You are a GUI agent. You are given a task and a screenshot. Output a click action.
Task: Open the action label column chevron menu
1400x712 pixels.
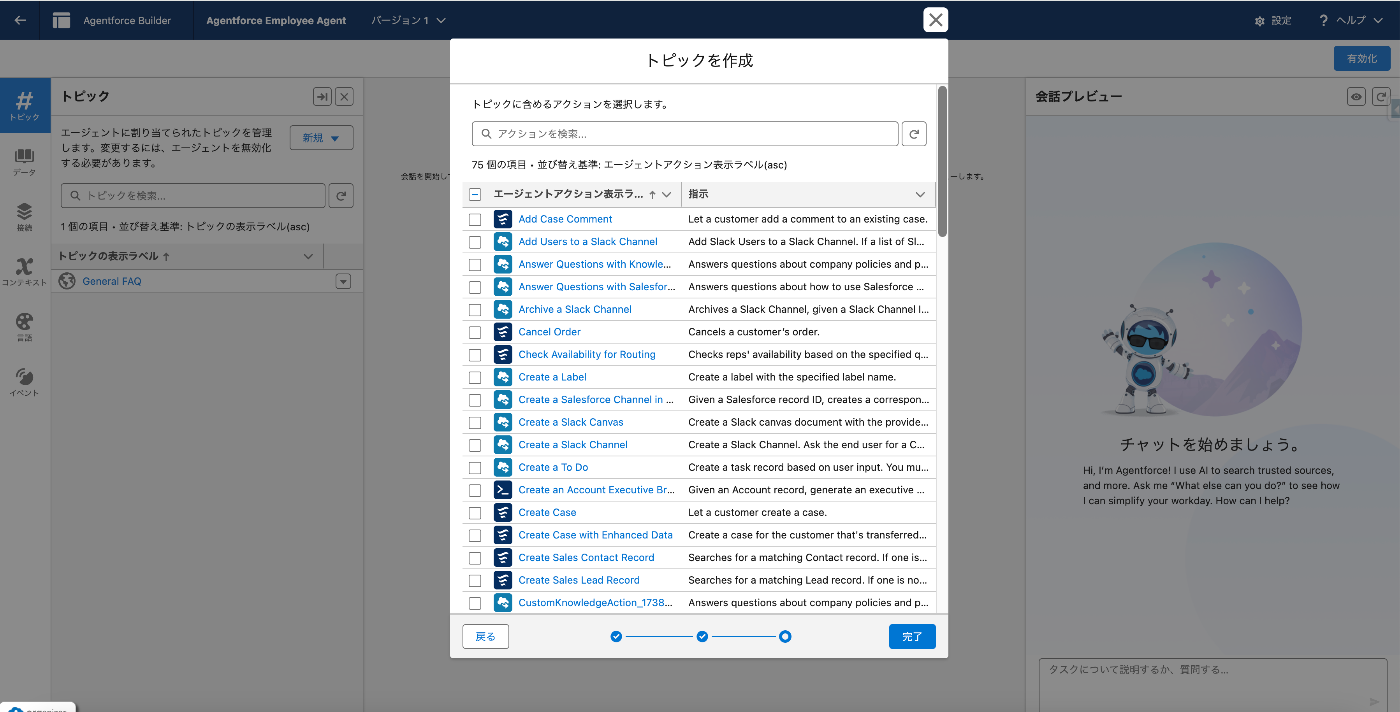[666, 194]
